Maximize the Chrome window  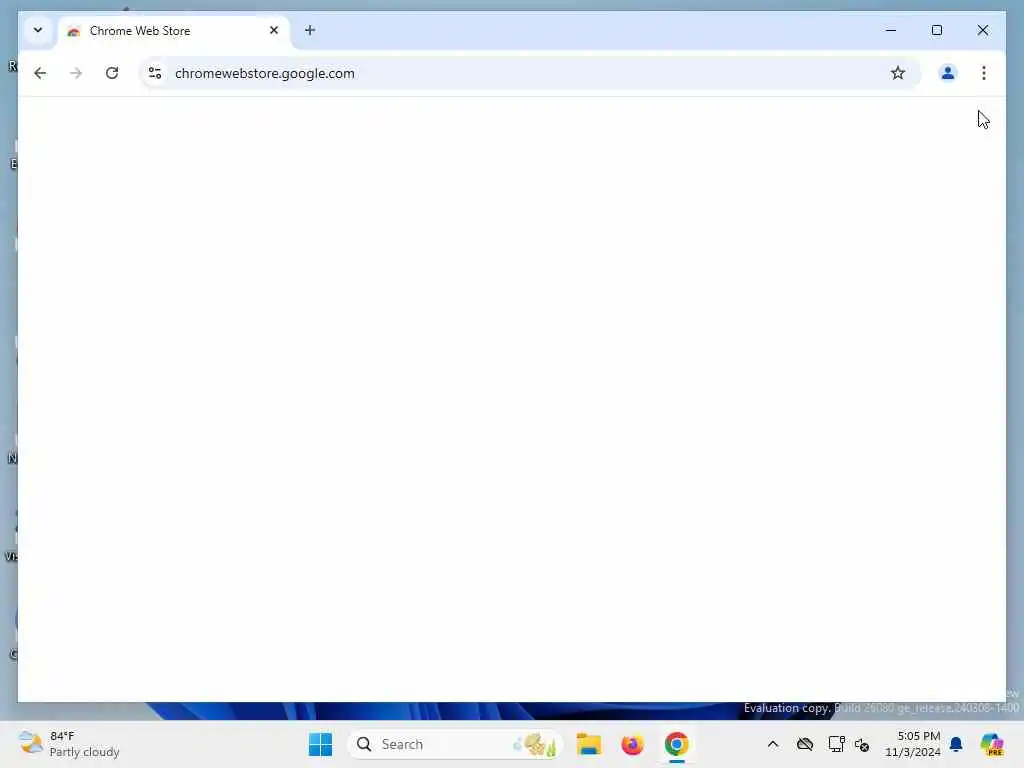click(936, 30)
